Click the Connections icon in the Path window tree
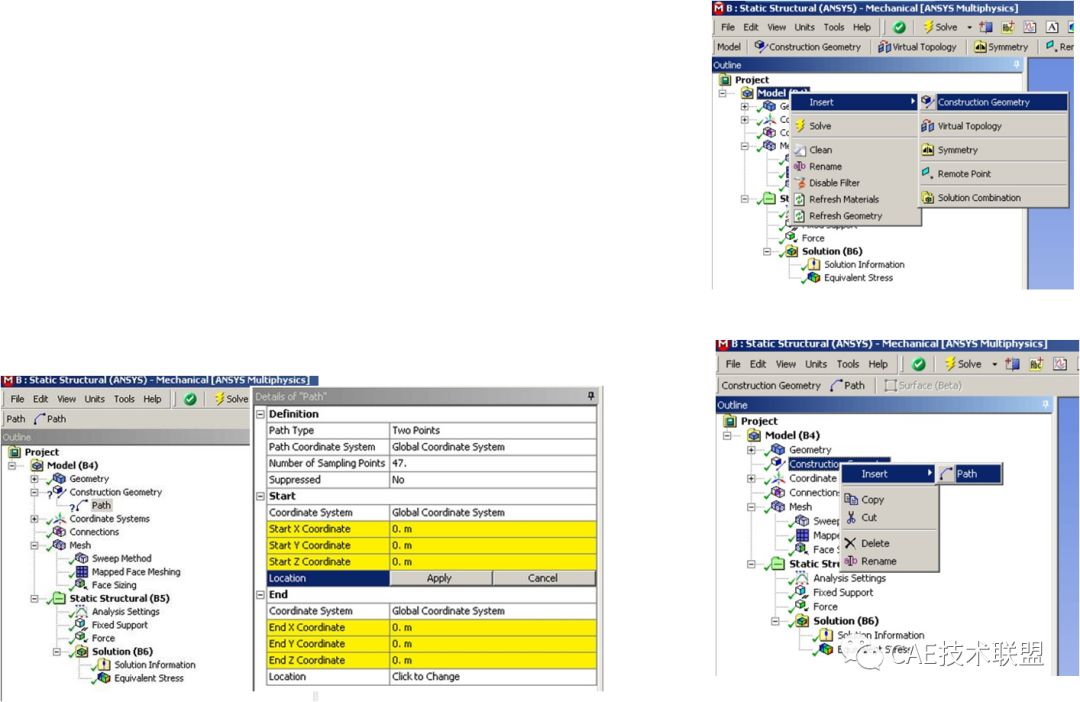The width and height of the screenshot is (1080, 702). coord(59,532)
